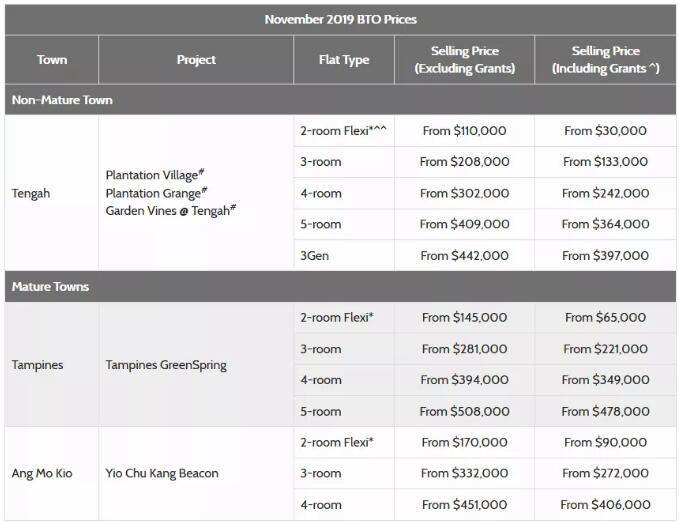Viewport: 679px width, 522px height.
Task: Select the Tengah town cell
Action: pos(31,193)
